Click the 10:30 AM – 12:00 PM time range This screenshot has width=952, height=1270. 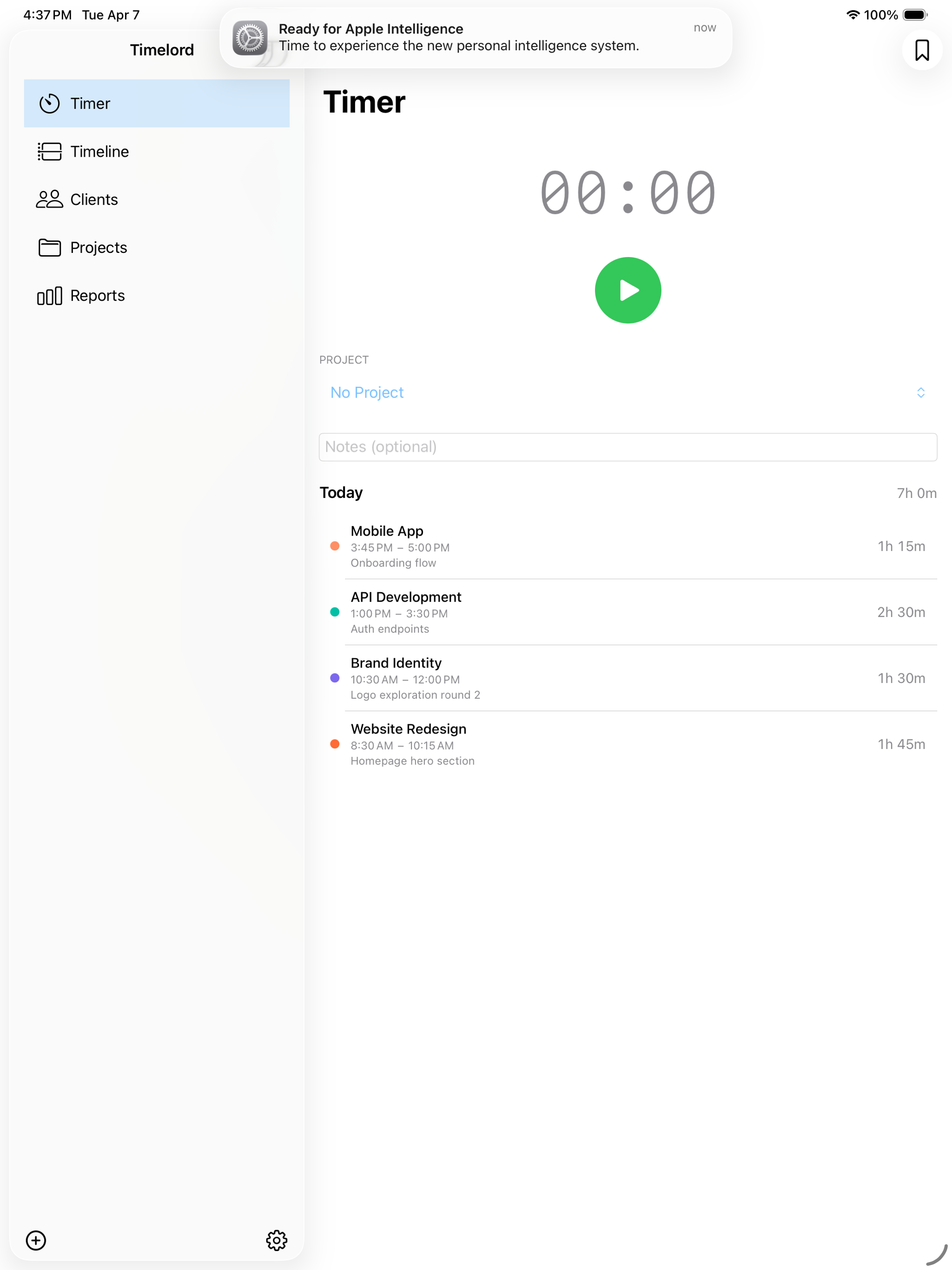tap(405, 680)
